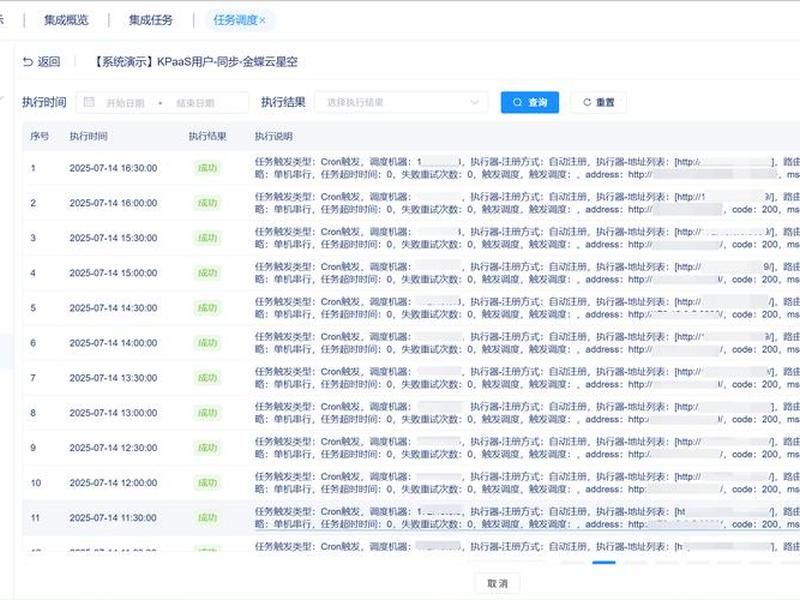Click the page title 【系统演示】KPaaS用户-同步-金蝶云星空
This screenshot has height=600, width=800.
point(195,62)
